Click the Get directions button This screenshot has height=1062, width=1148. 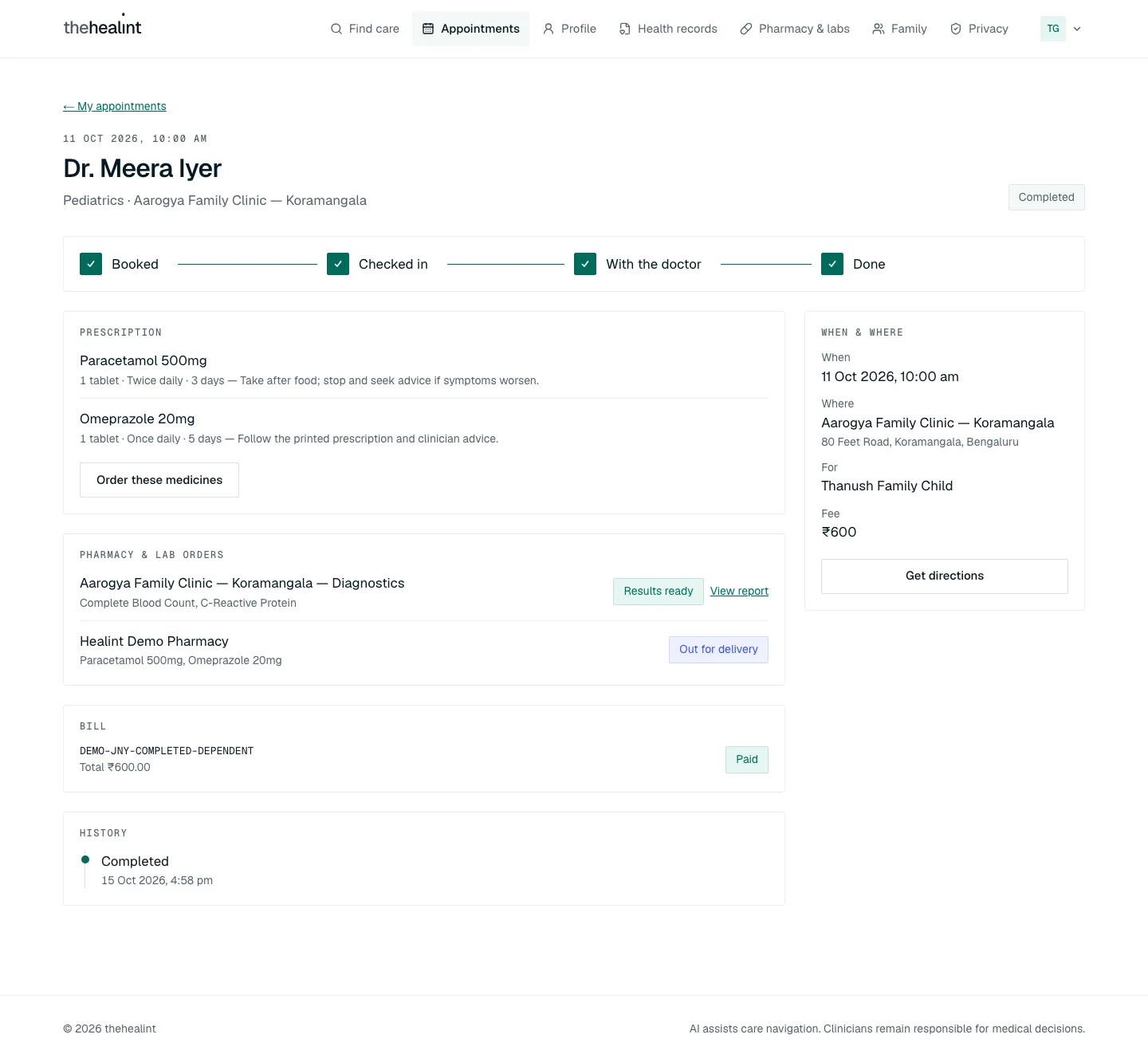tap(945, 576)
